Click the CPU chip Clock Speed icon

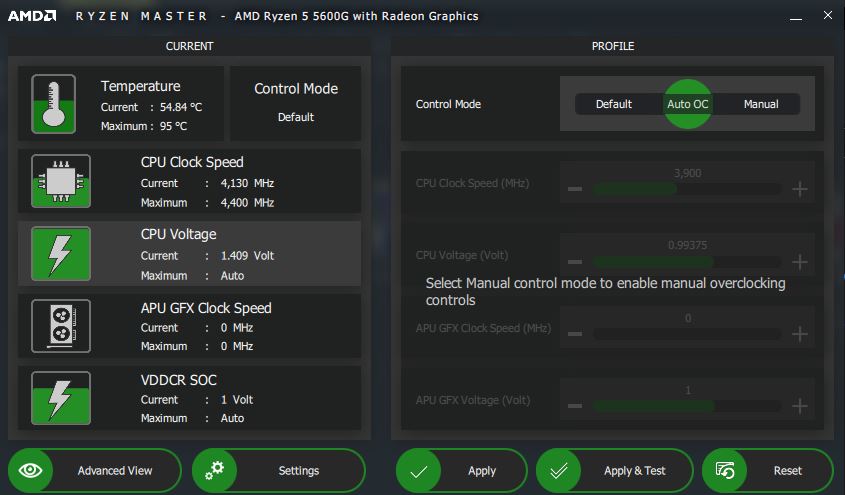(x=61, y=181)
